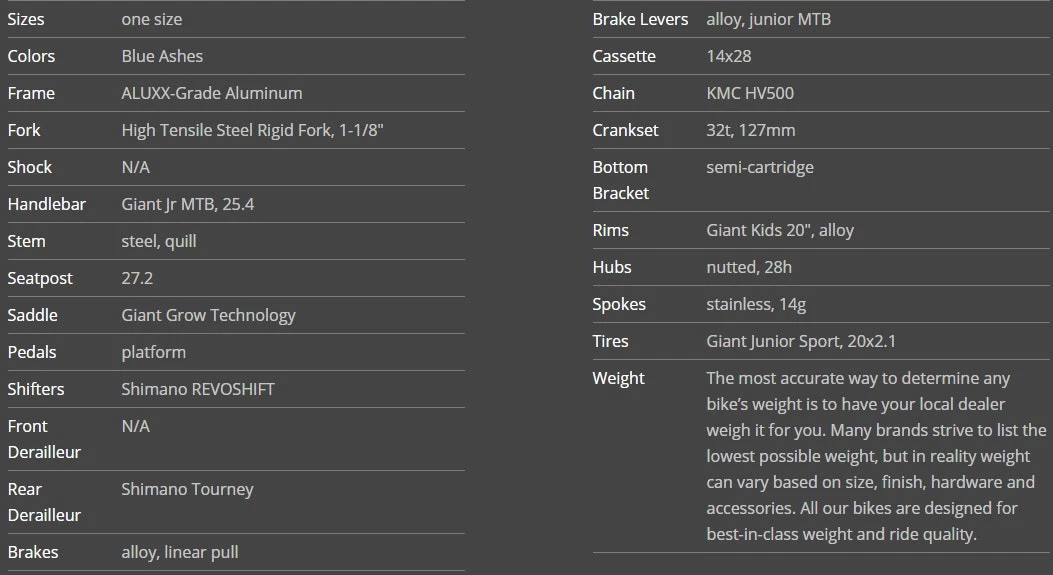Screen dimensions: 1053x575
Task: Select "Giant Jr MTB, 25.4" handlebar value
Action: [187, 204]
